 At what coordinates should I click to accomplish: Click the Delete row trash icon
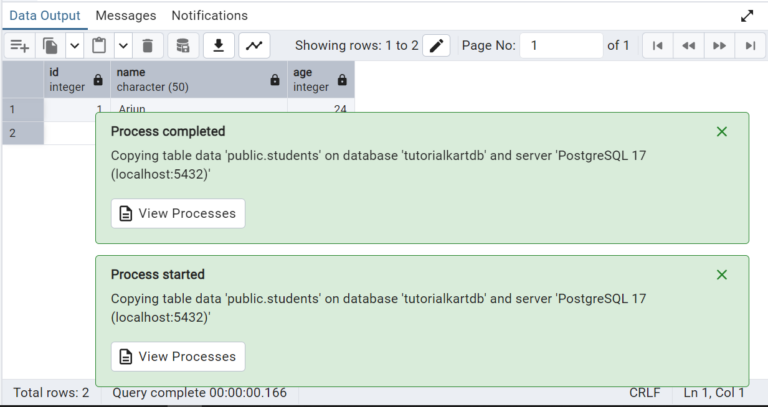(148, 46)
